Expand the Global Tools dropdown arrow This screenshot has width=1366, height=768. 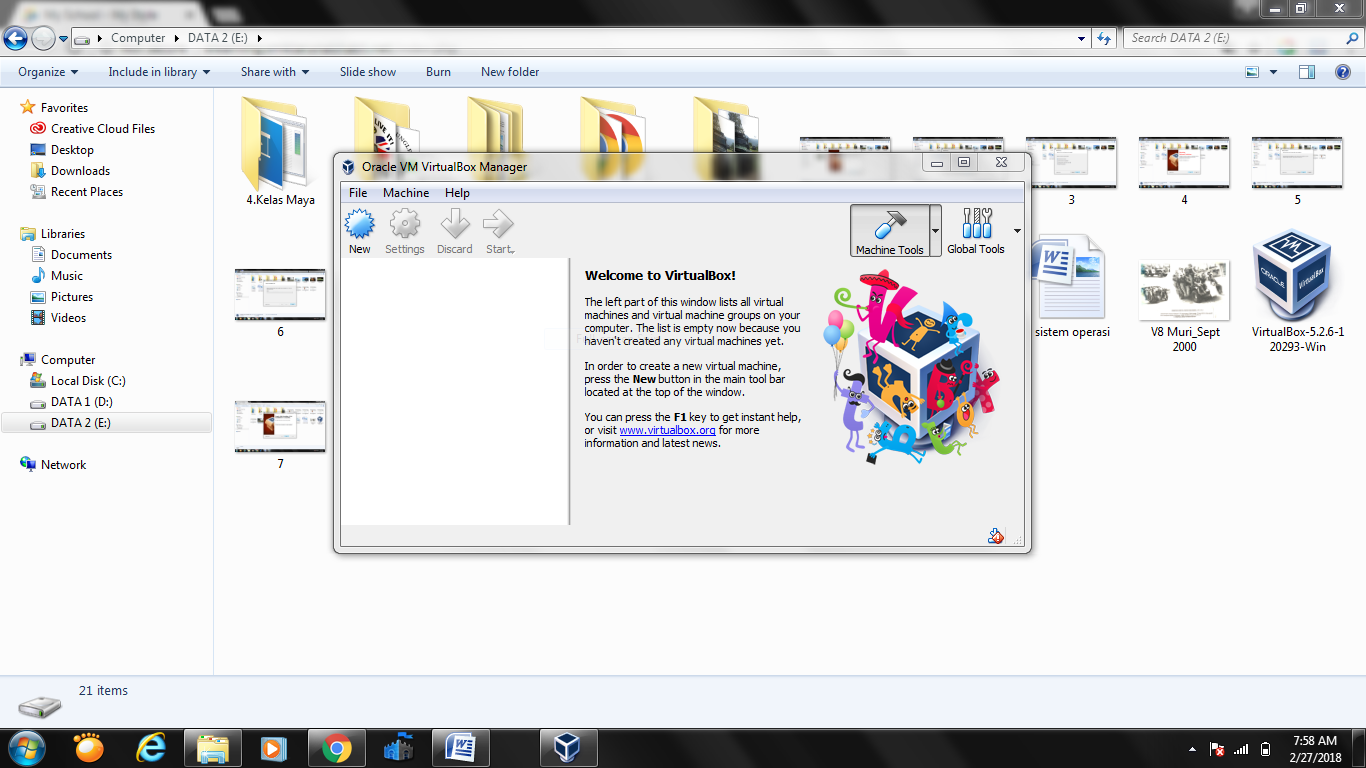[1017, 231]
